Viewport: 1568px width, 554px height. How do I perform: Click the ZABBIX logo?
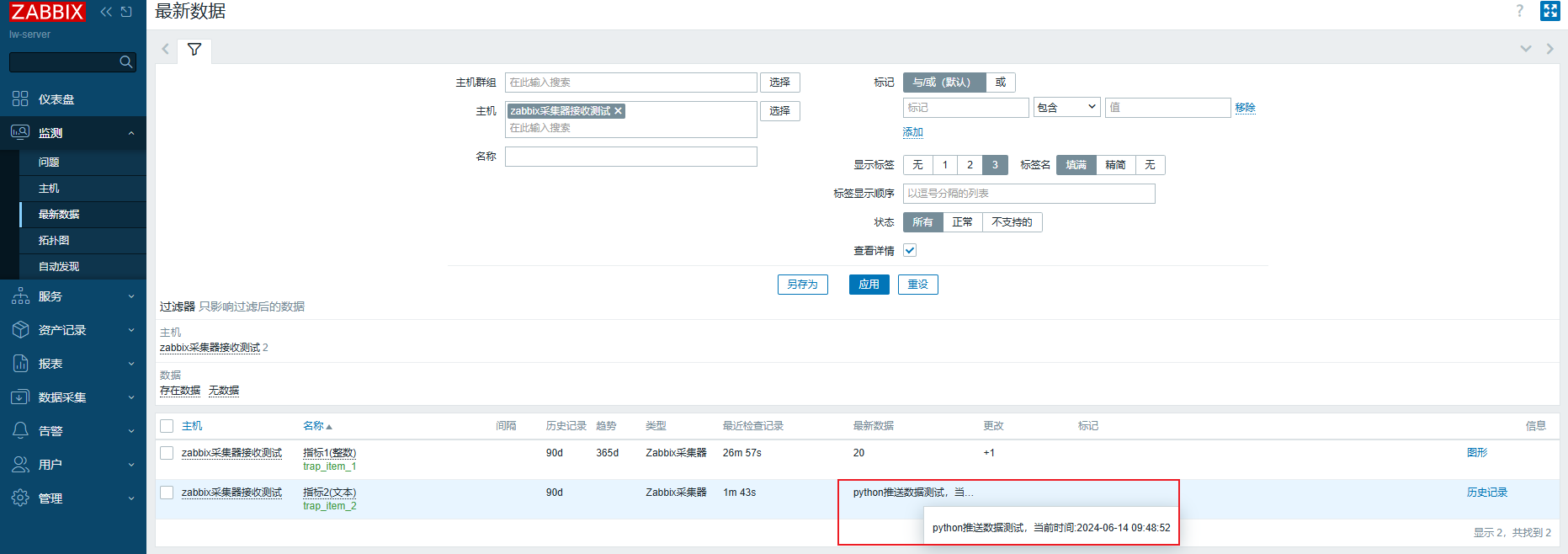[x=47, y=12]
